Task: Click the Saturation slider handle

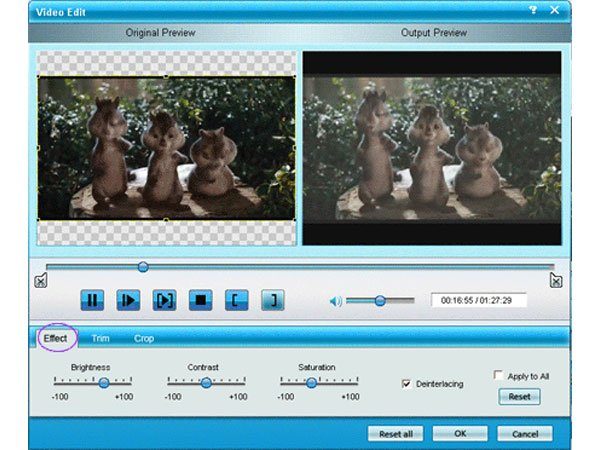Action: click(x=311, y=382)
